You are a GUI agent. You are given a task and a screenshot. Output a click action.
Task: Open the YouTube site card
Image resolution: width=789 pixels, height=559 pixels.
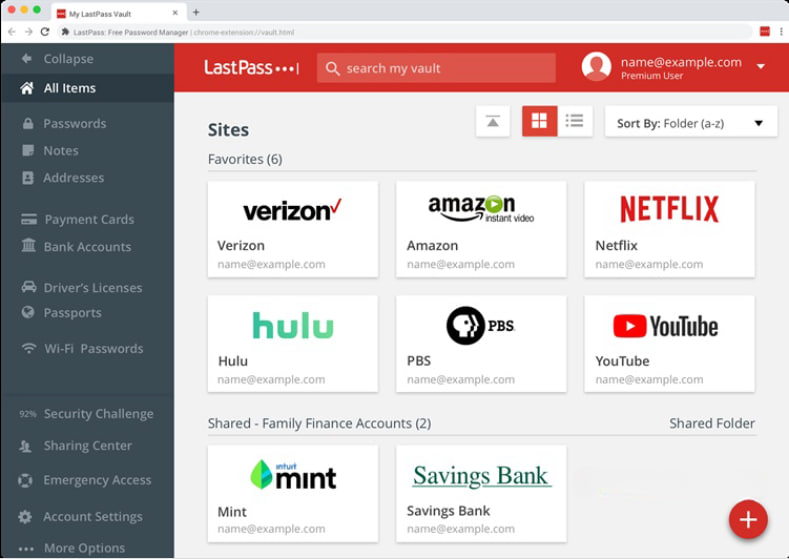669,344
